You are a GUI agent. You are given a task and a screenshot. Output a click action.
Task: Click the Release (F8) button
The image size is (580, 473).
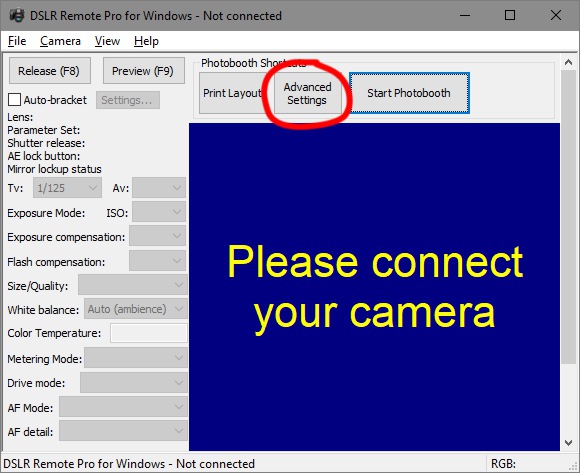[x=50, y=71]
